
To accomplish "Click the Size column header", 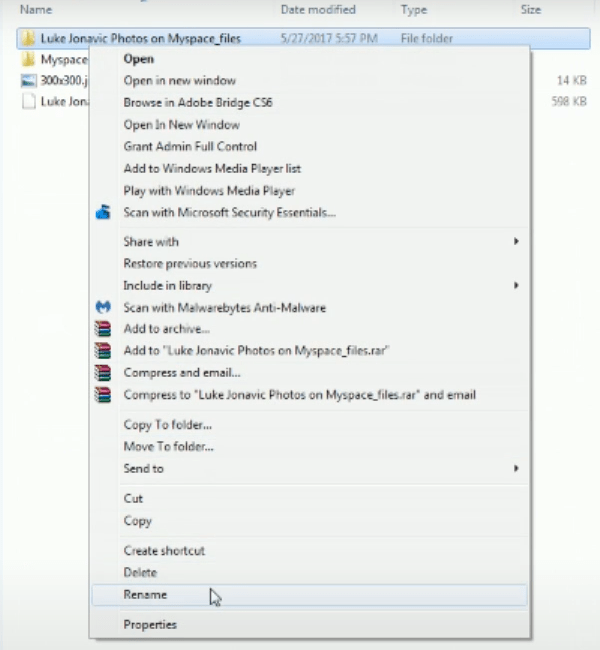I will point(530,10).
